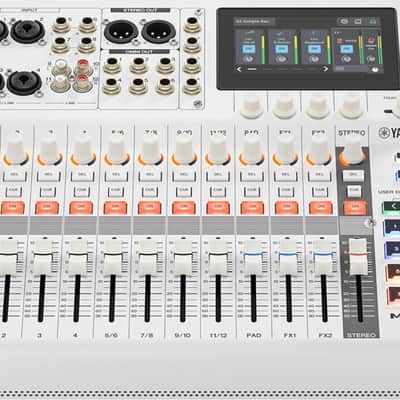Image resolution: width=400 pixels, height=400 pixels.
Task: Toggle the CUE key on channel 5/6
Action: (x=116, y=191)
